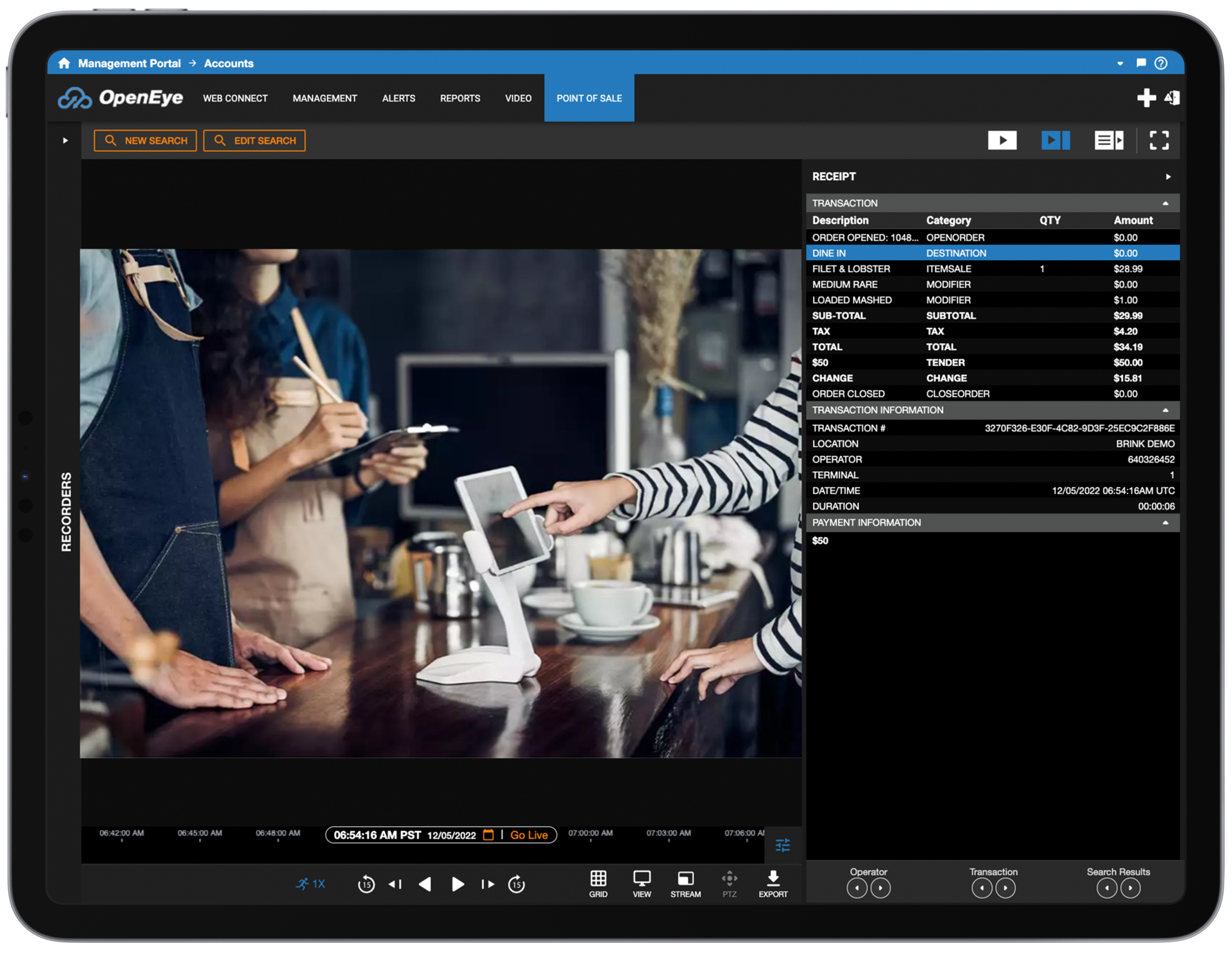The width and height of the screenshot is (1232, 953).
Task: Open the add account plus icon
Action: tap(1146, 98)
